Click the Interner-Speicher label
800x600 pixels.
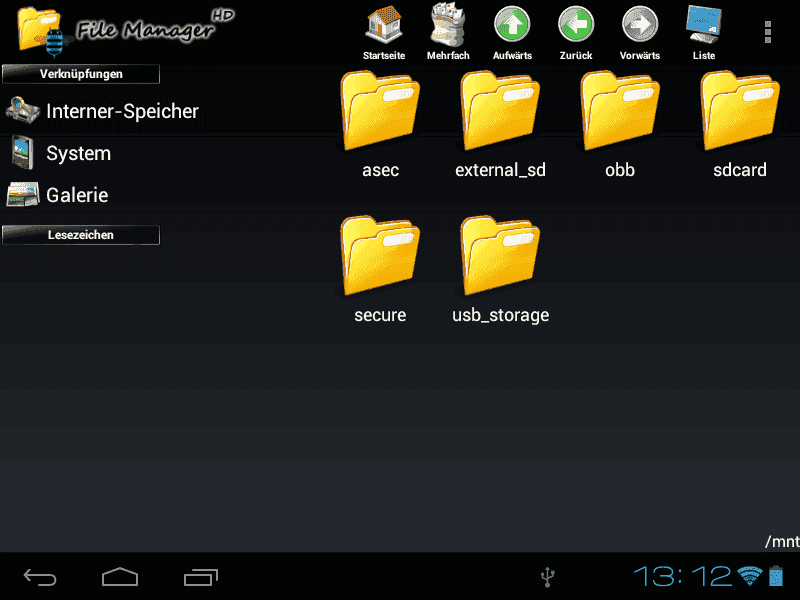pos(122,111)
